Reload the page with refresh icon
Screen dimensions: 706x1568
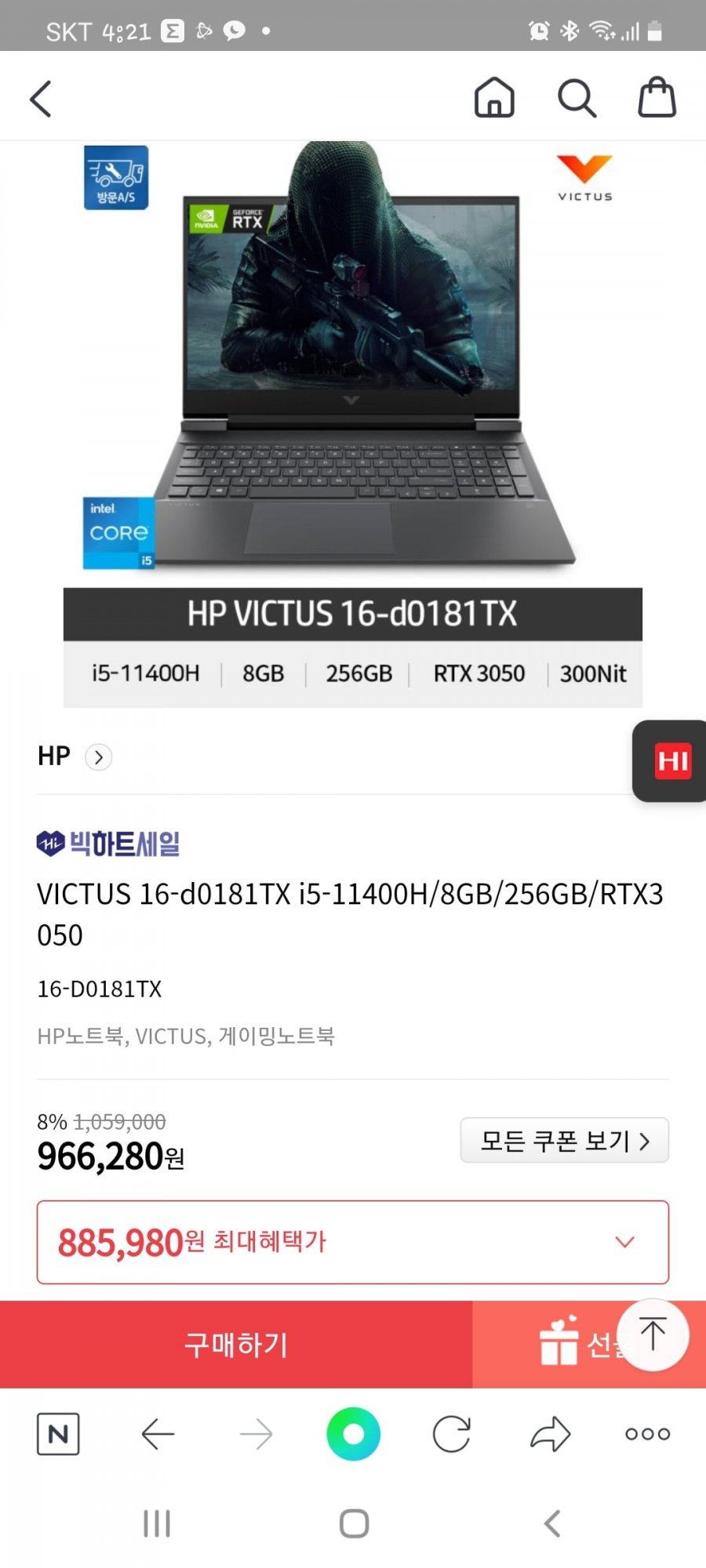452,1434
